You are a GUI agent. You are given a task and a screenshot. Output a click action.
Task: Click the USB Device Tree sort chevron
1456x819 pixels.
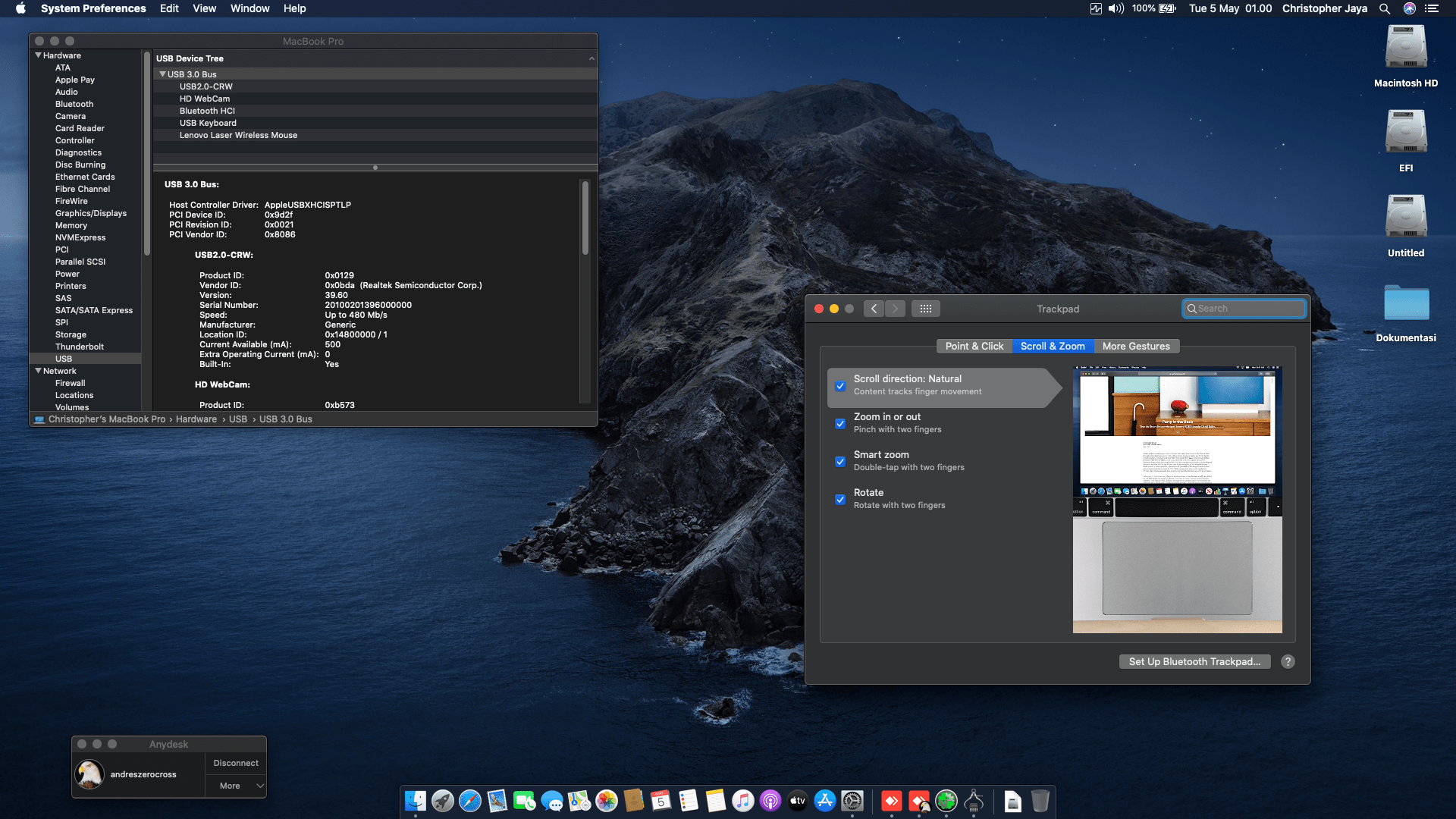pyautogui.click(x=591, y=58)
